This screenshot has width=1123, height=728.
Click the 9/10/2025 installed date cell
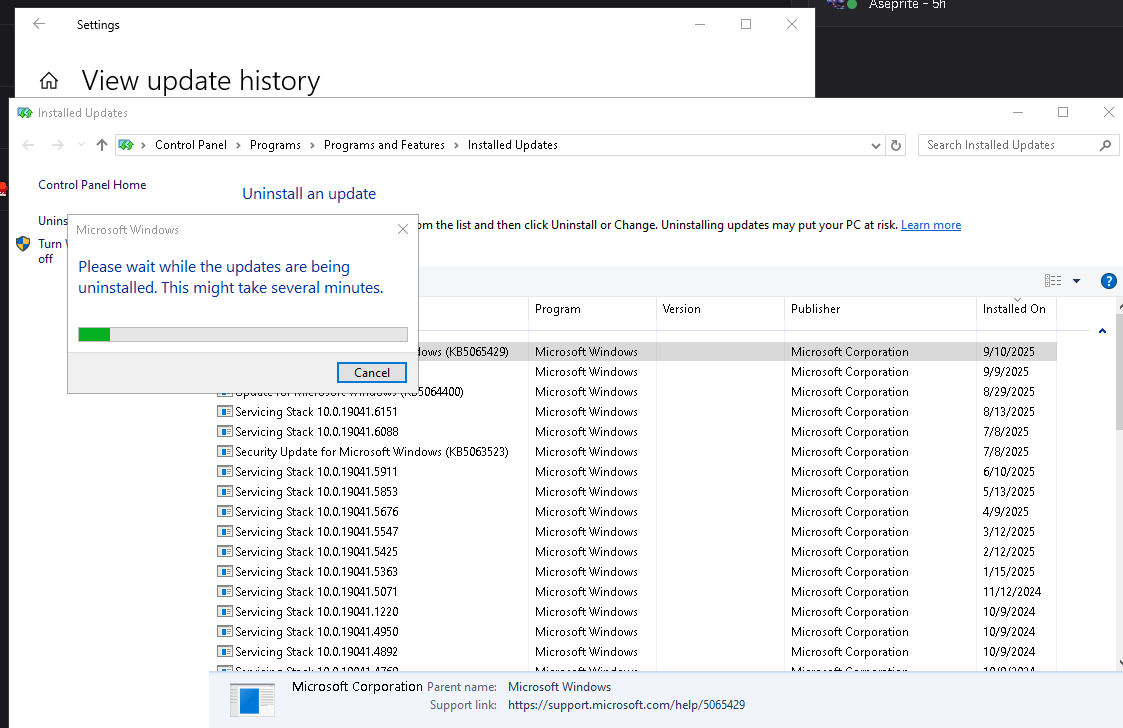[1008, 352]
